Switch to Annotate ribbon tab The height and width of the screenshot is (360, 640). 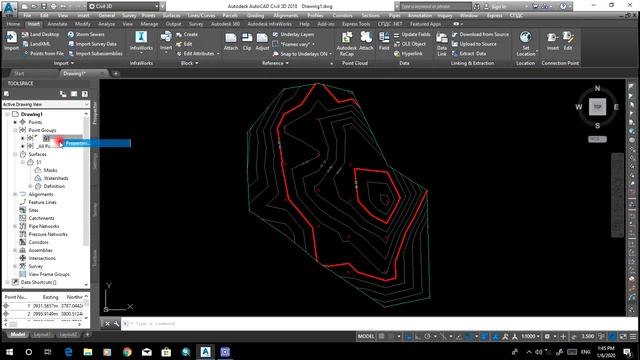[x=57, y=24]
